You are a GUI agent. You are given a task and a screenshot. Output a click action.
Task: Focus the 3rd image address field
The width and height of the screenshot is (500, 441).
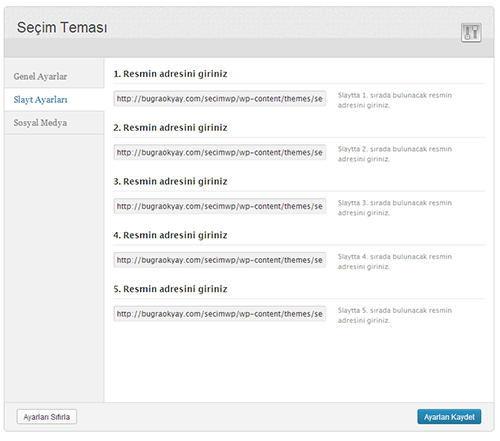click(220, 206)
